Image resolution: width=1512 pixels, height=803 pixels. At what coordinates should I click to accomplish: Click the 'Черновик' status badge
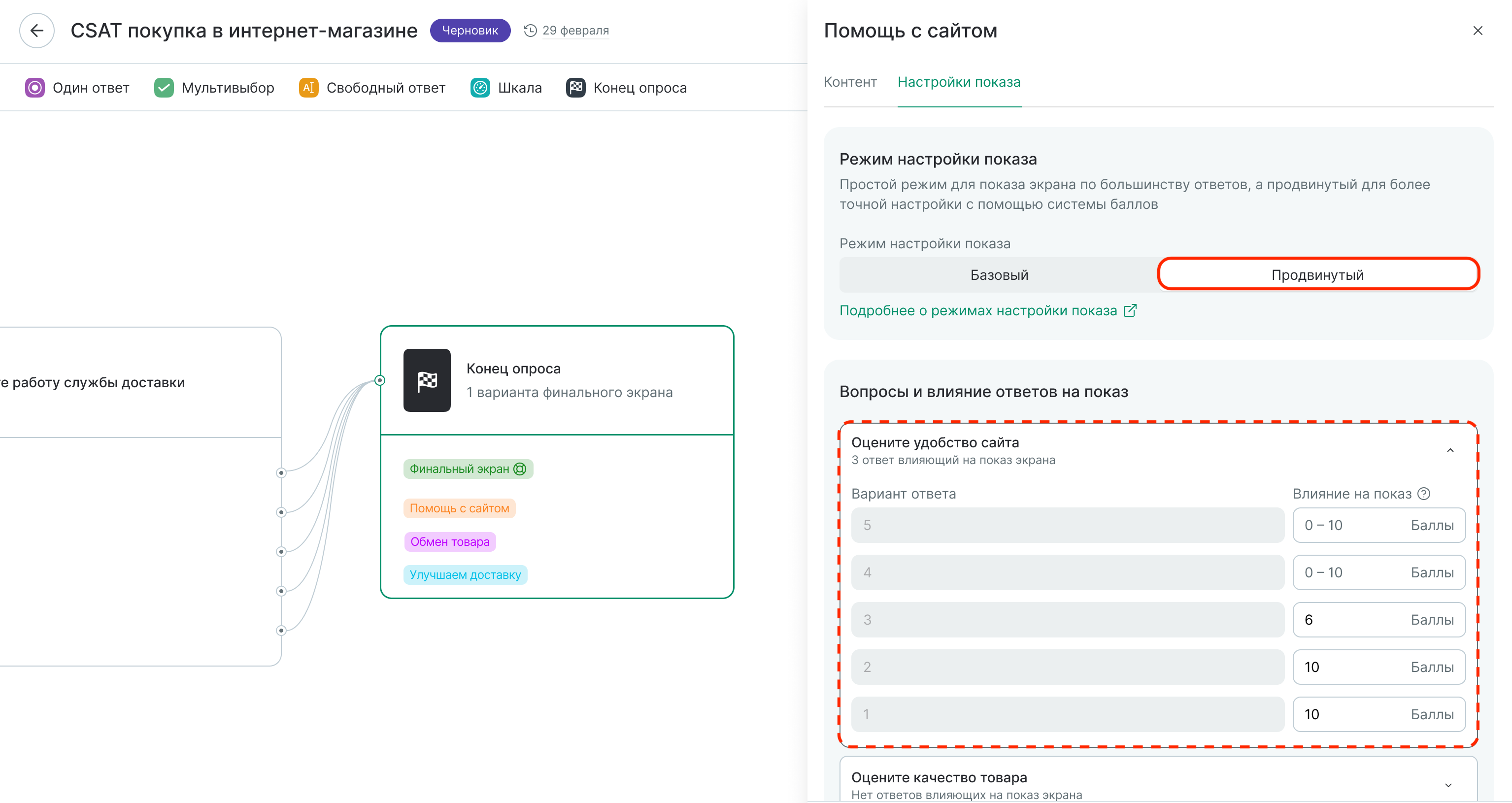pyautogui.click(x=470, y=31)
